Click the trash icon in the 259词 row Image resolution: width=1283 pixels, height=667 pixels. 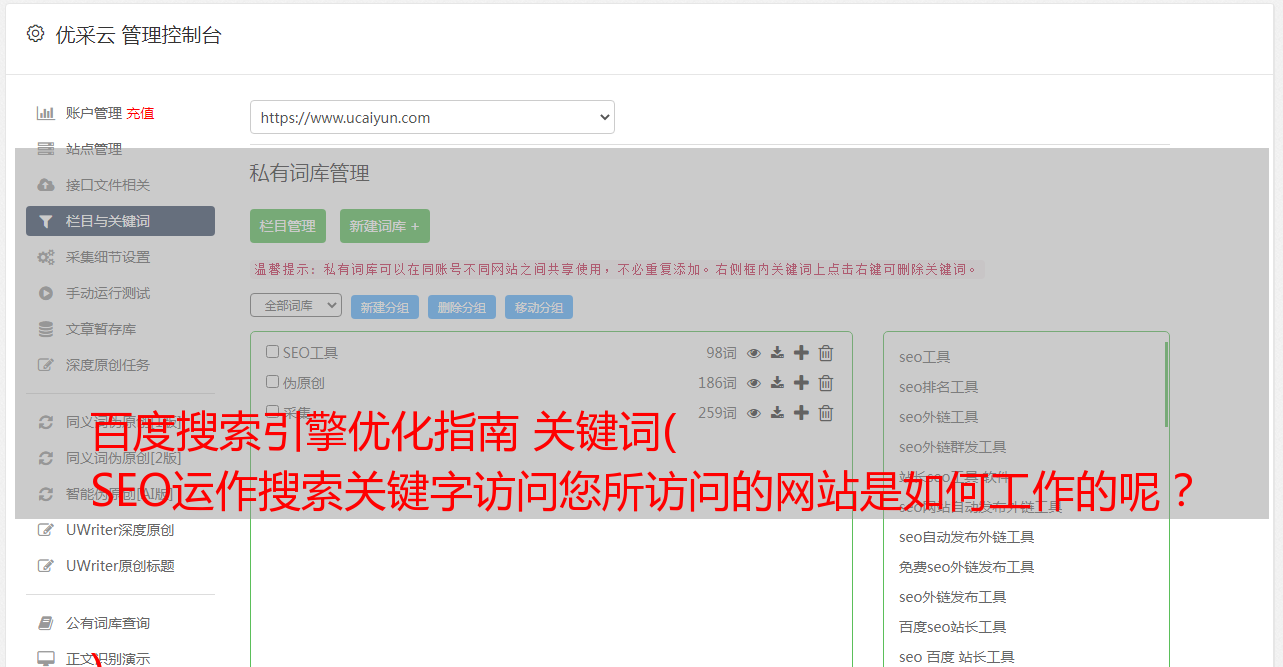tap(826, 413)
